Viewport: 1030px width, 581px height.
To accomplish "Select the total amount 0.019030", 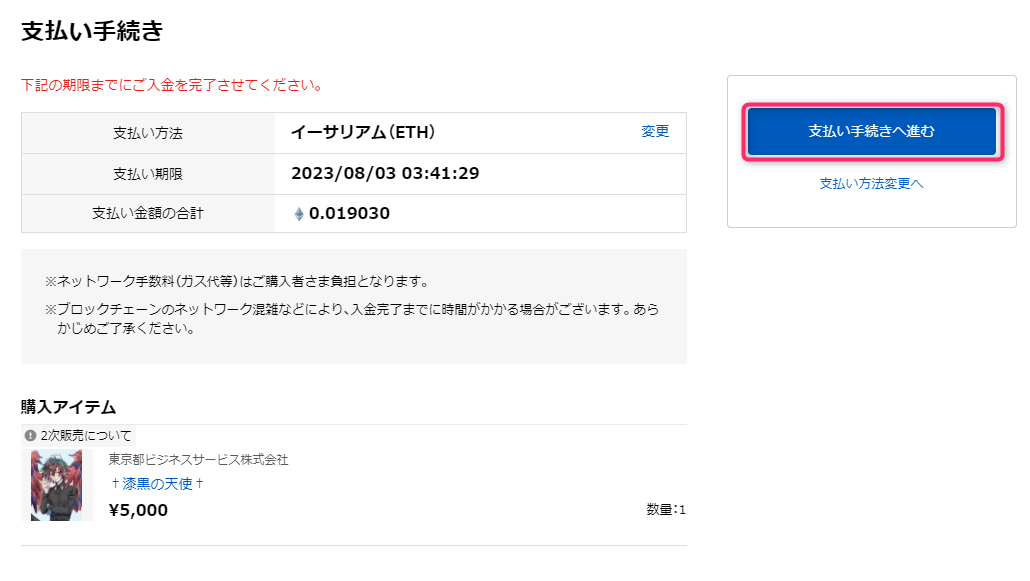I will coord(349,214).
